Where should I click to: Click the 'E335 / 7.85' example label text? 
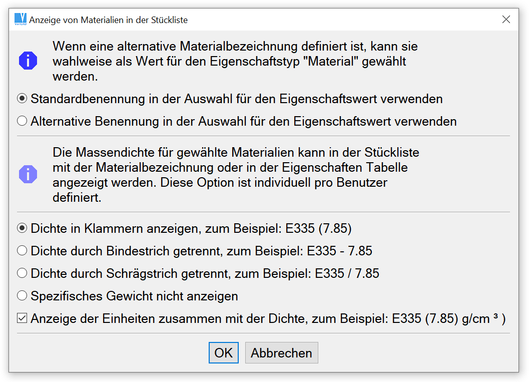click(x=347, y=273)
